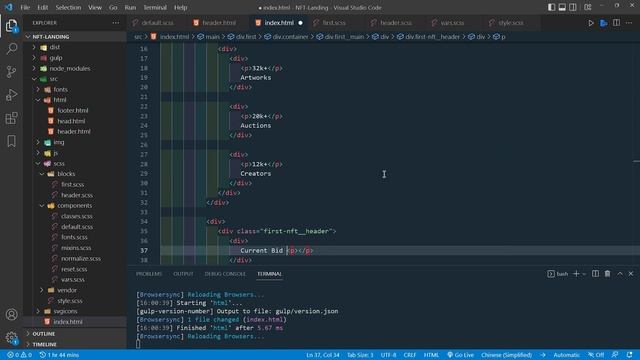The image size is (640, 360).
Task: Click Explorer more actions ellipsis
Action: click(x=116, y=23)
